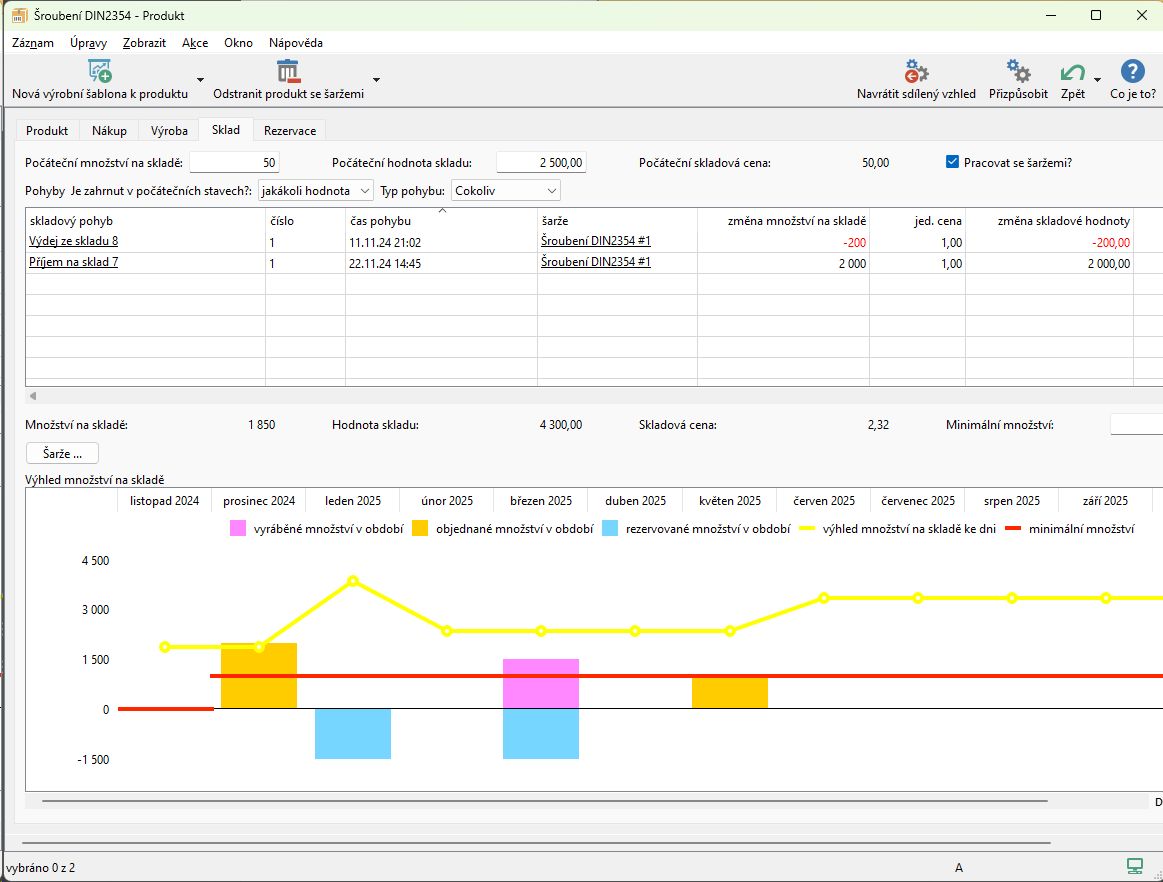Toggle the Pracovat se šaržemi checkbox
The width and height of the screenshot is (1163, 882).
pyautogui.click(x=952, y=162)
